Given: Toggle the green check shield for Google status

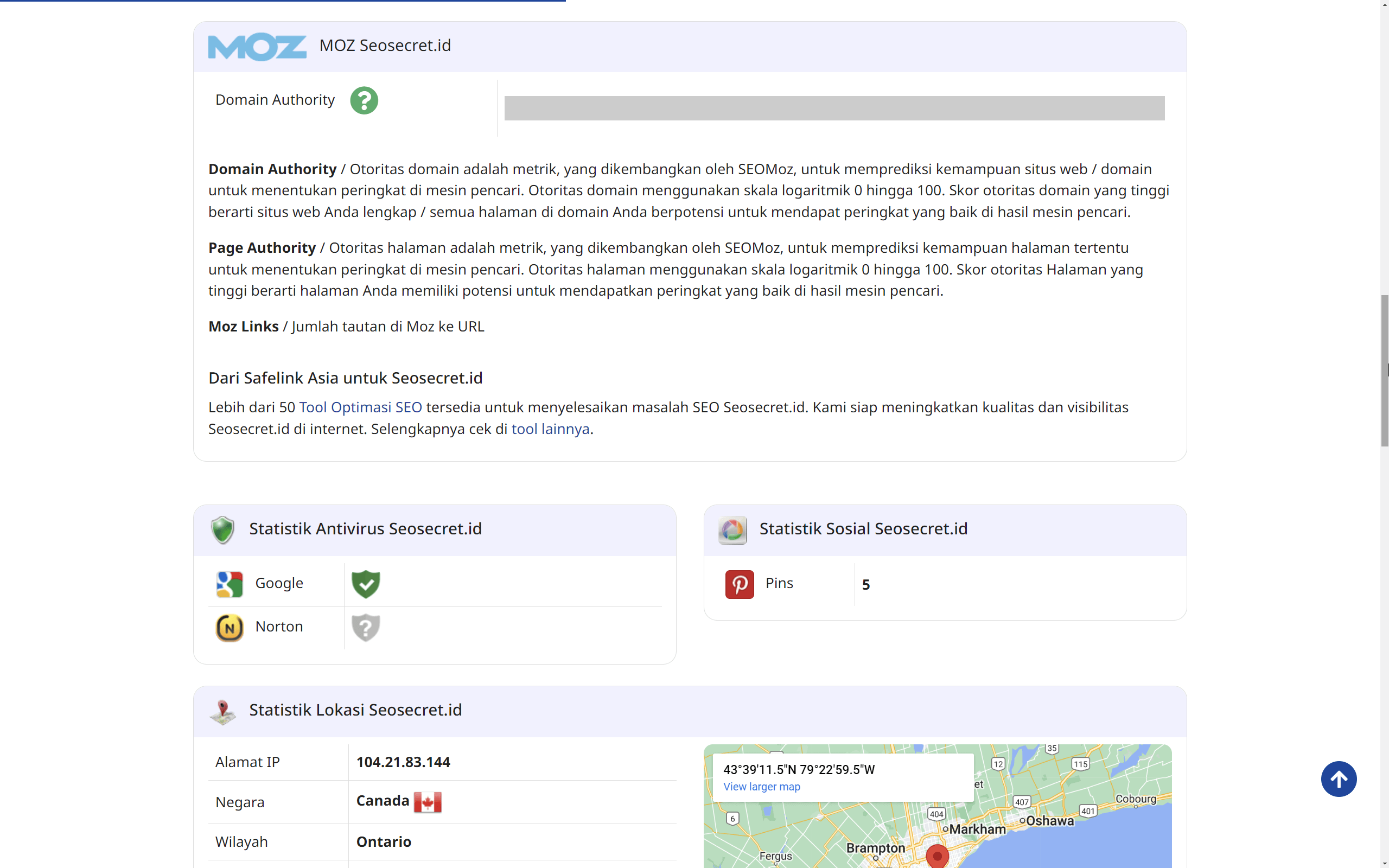Looking at the screenshot, I should 366,584.
